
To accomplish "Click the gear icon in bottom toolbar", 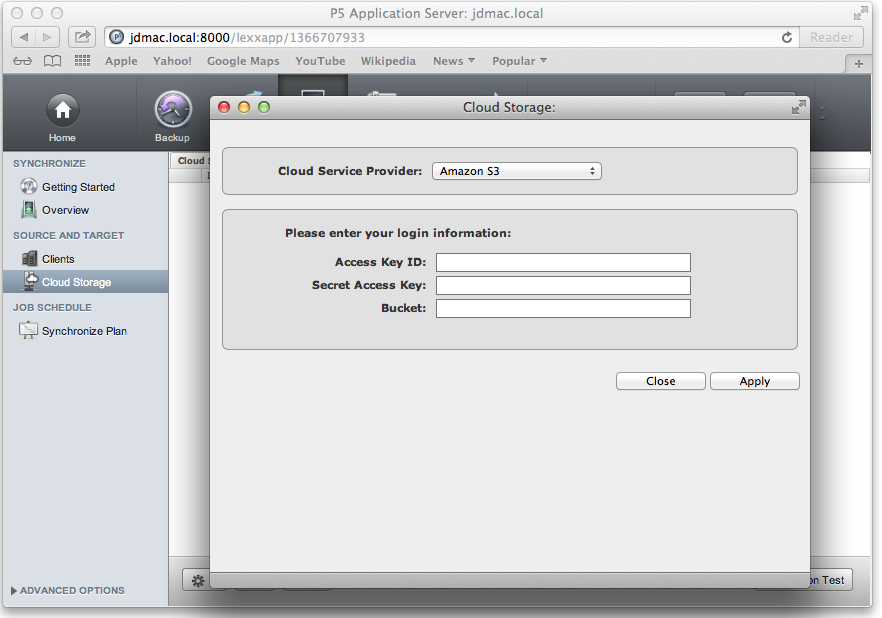I will coord(198,581).
